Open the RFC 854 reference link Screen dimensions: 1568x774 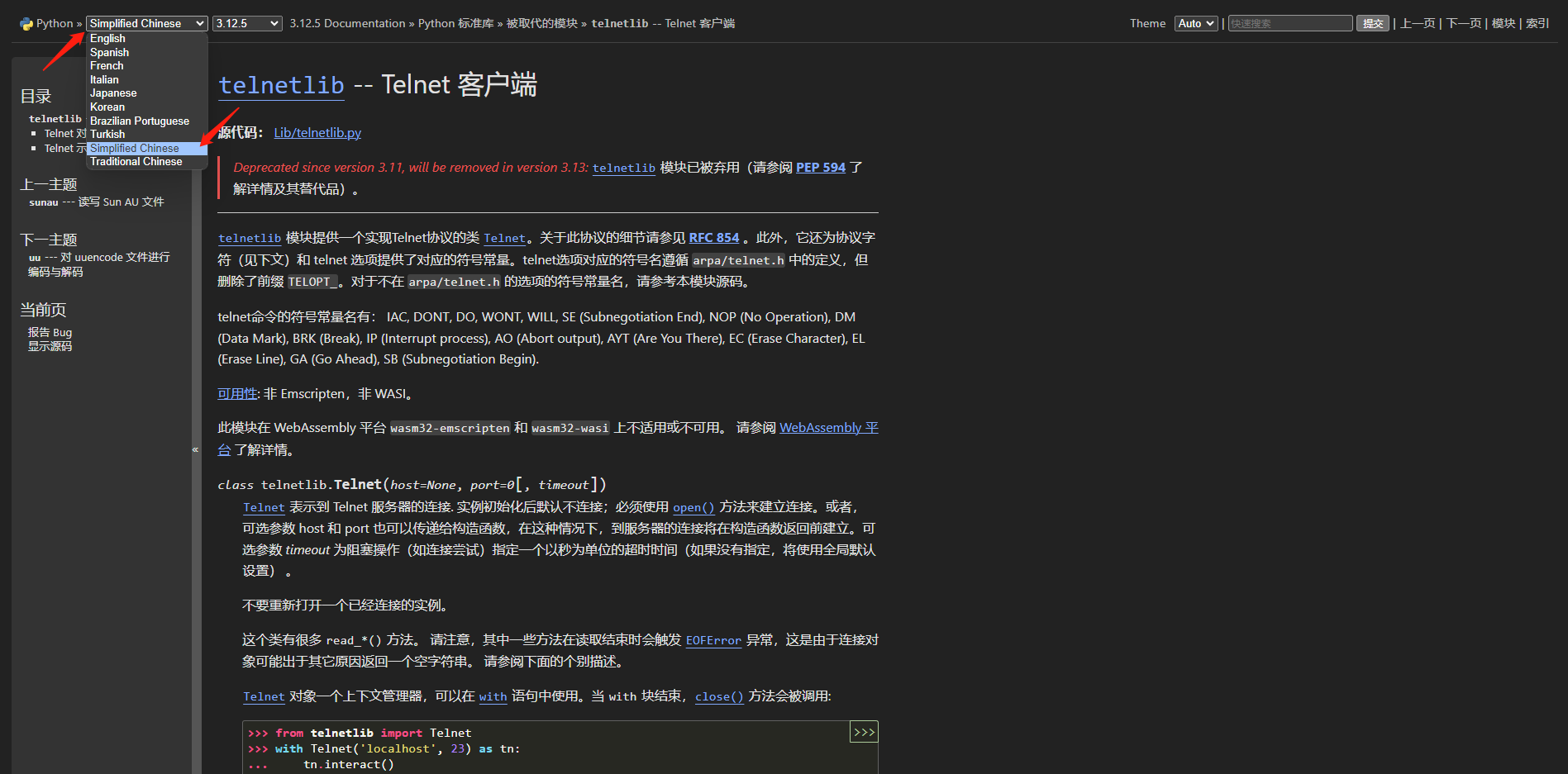(x=713, y=237)
